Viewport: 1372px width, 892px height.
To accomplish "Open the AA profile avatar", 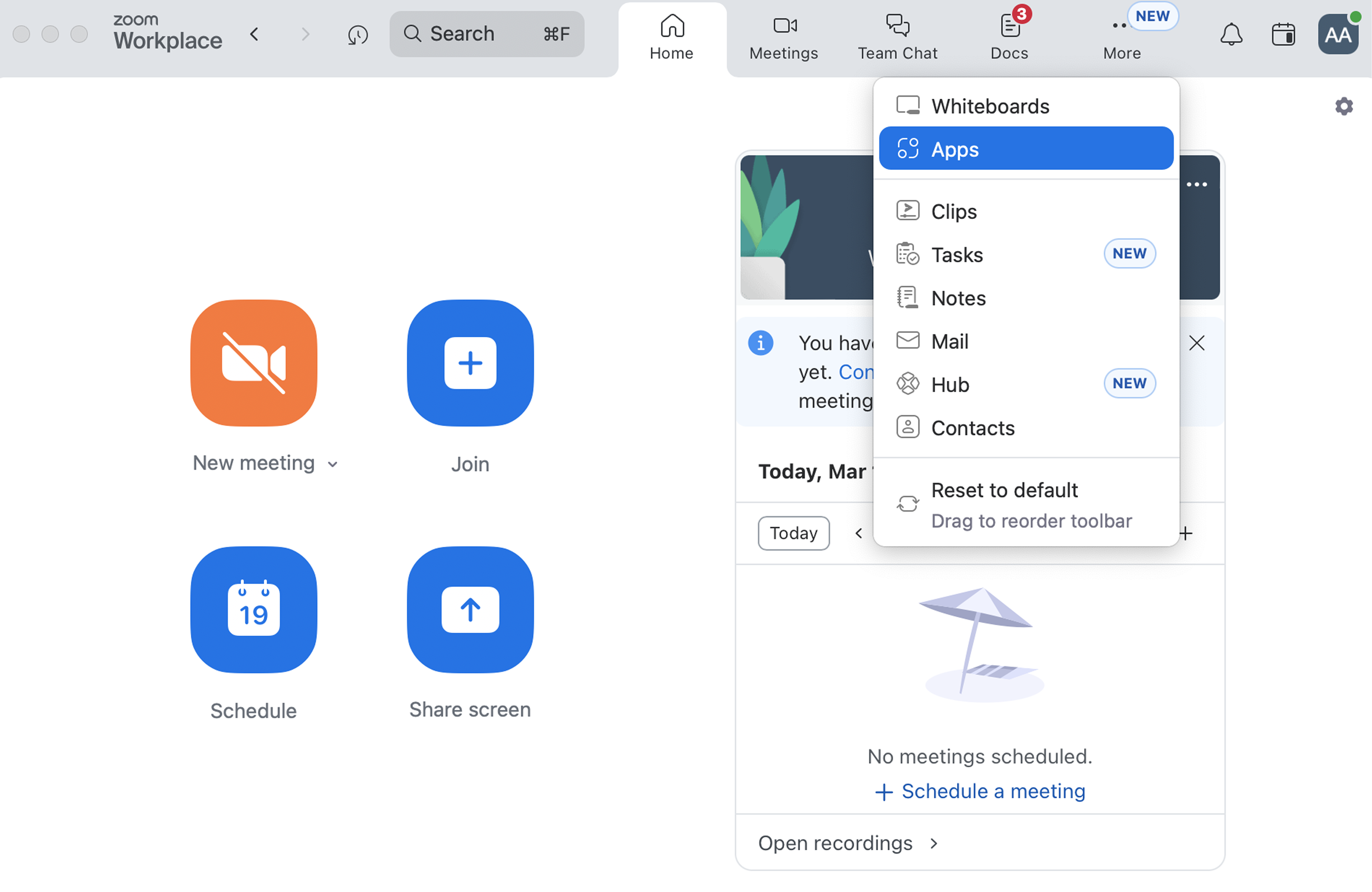I will pos(1338,35).
